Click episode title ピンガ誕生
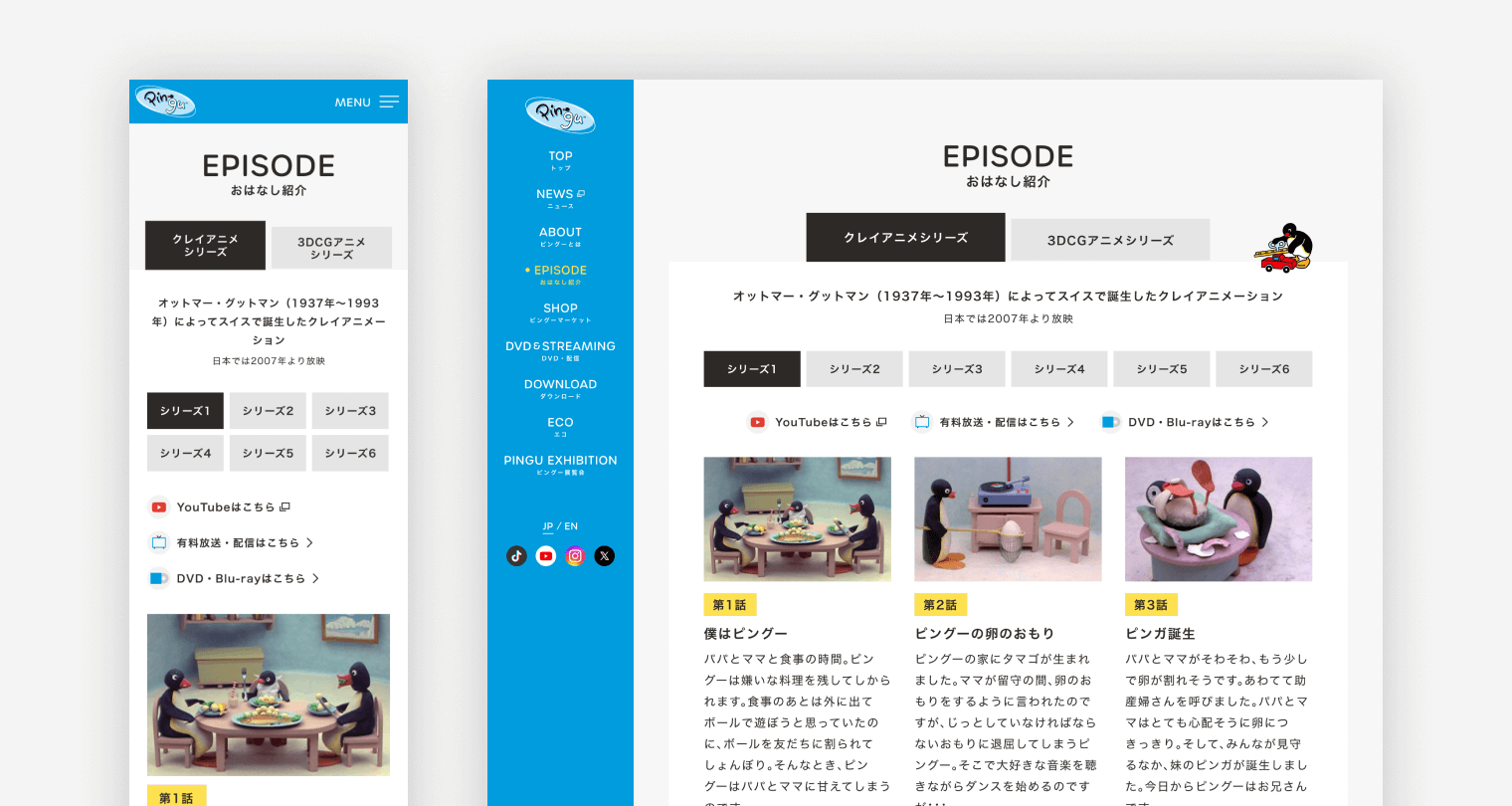This screenshot has height=806, width=1512. pos(1161,634)
